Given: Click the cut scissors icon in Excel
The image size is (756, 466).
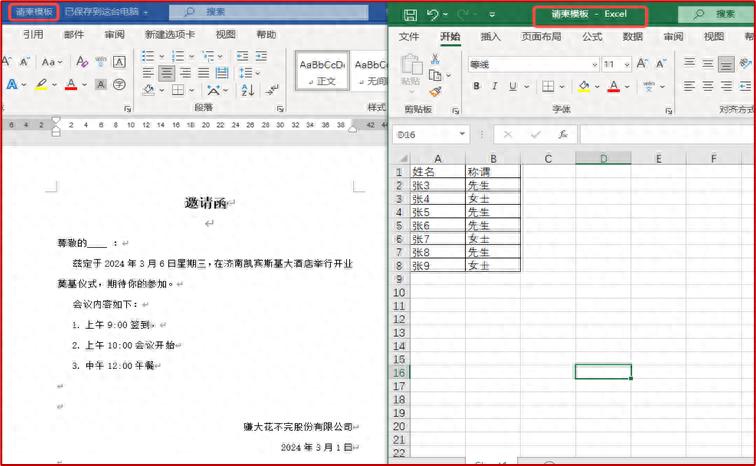Looking at the screenshot, I should (435, 59).
